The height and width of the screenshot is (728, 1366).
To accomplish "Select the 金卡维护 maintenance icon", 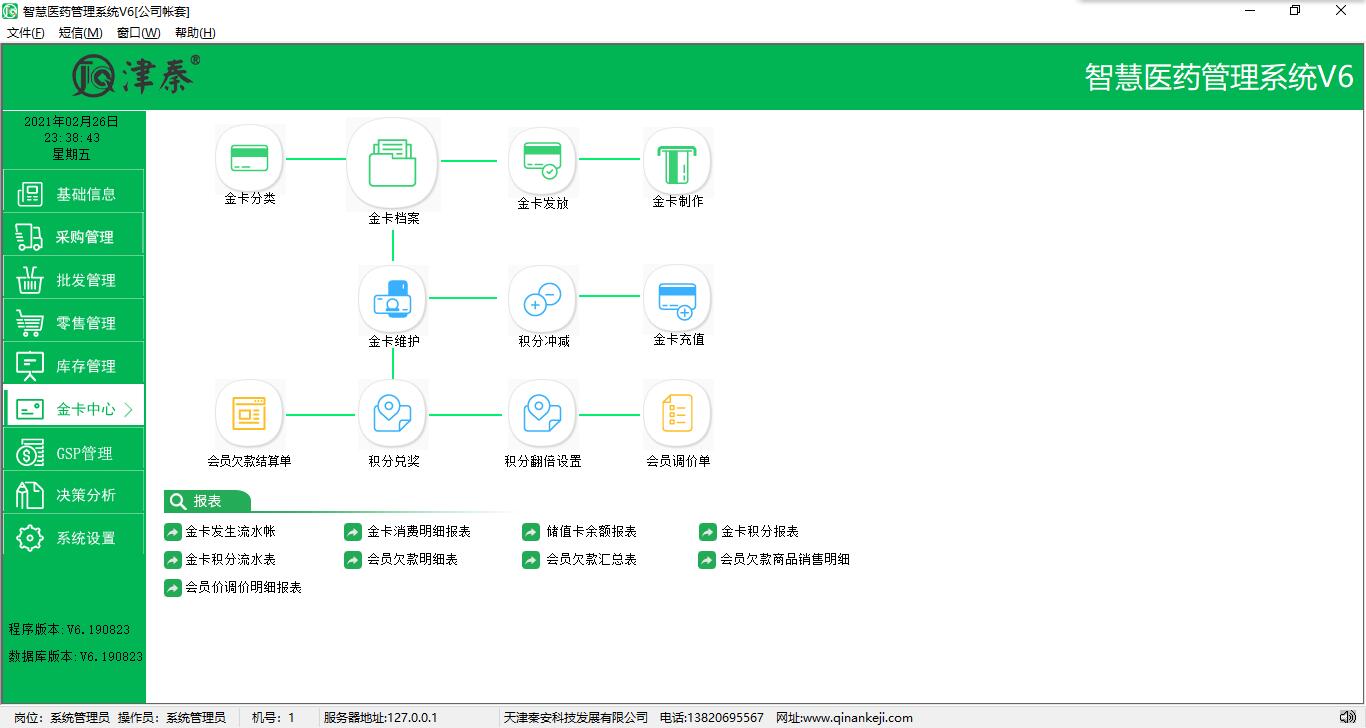I will coord(393,298).
